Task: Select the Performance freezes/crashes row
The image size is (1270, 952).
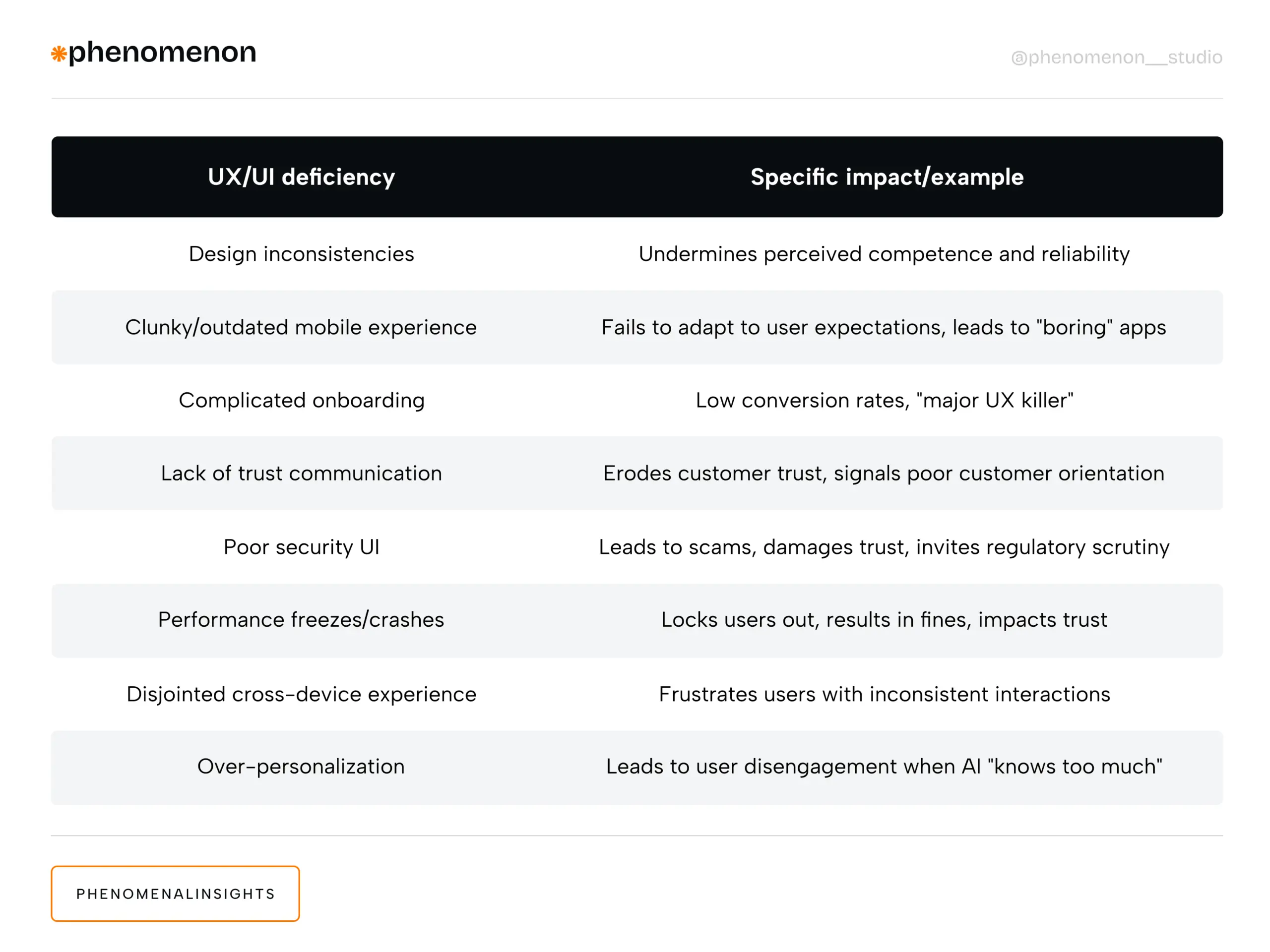Action: coord(302,620)
